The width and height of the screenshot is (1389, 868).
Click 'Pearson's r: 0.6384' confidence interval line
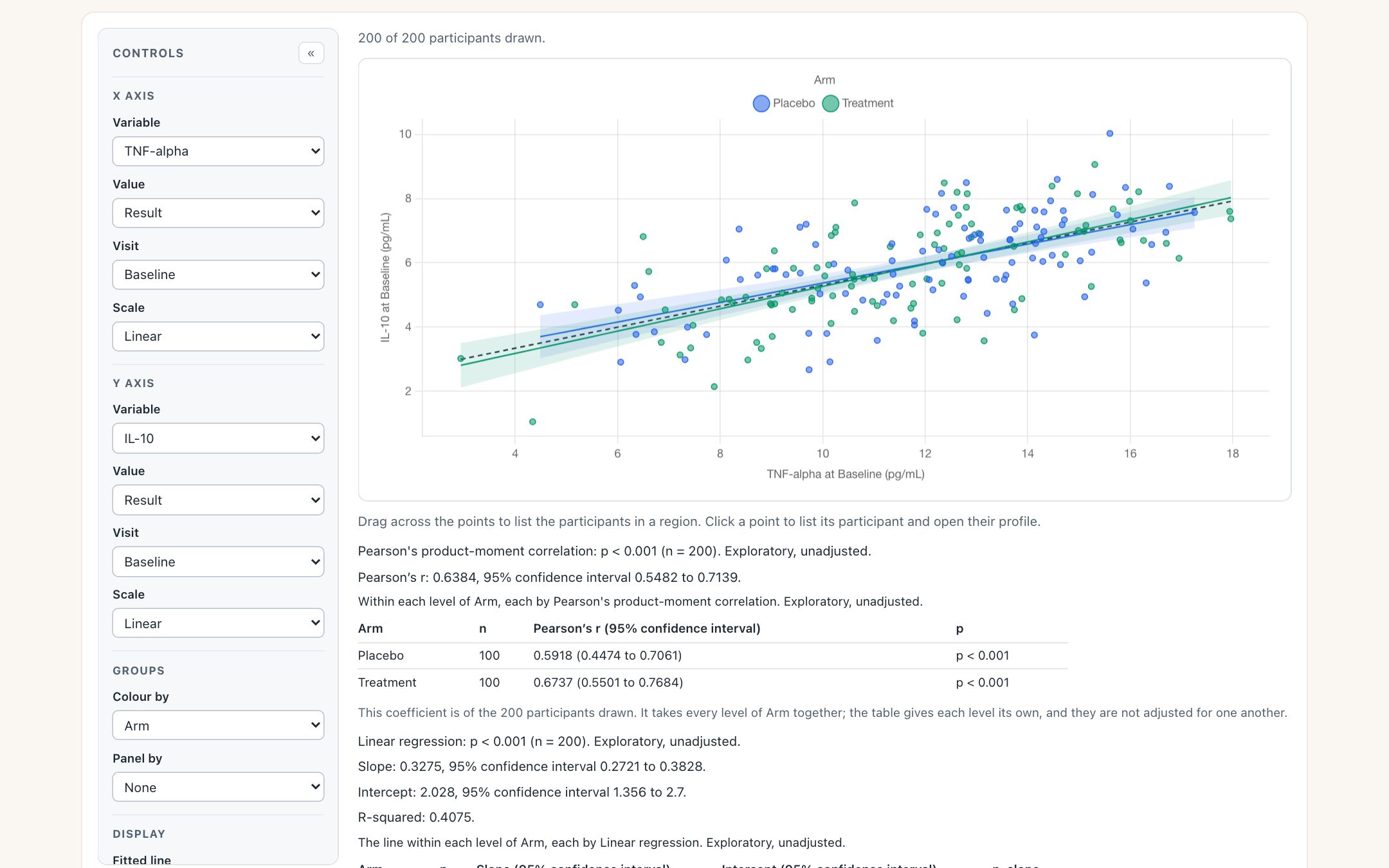point(549,577)
